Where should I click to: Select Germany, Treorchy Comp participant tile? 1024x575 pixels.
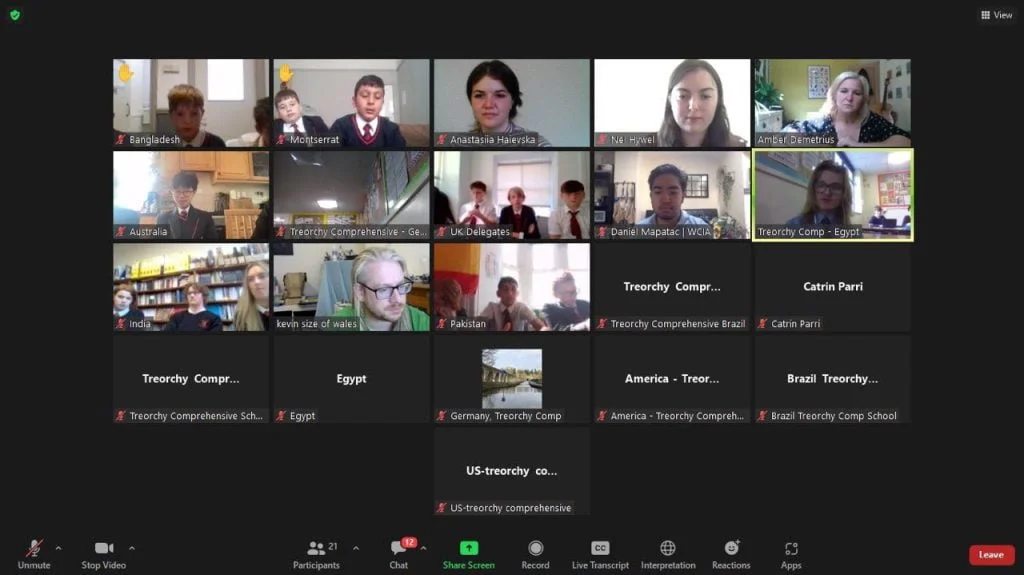tap(511, 379)
